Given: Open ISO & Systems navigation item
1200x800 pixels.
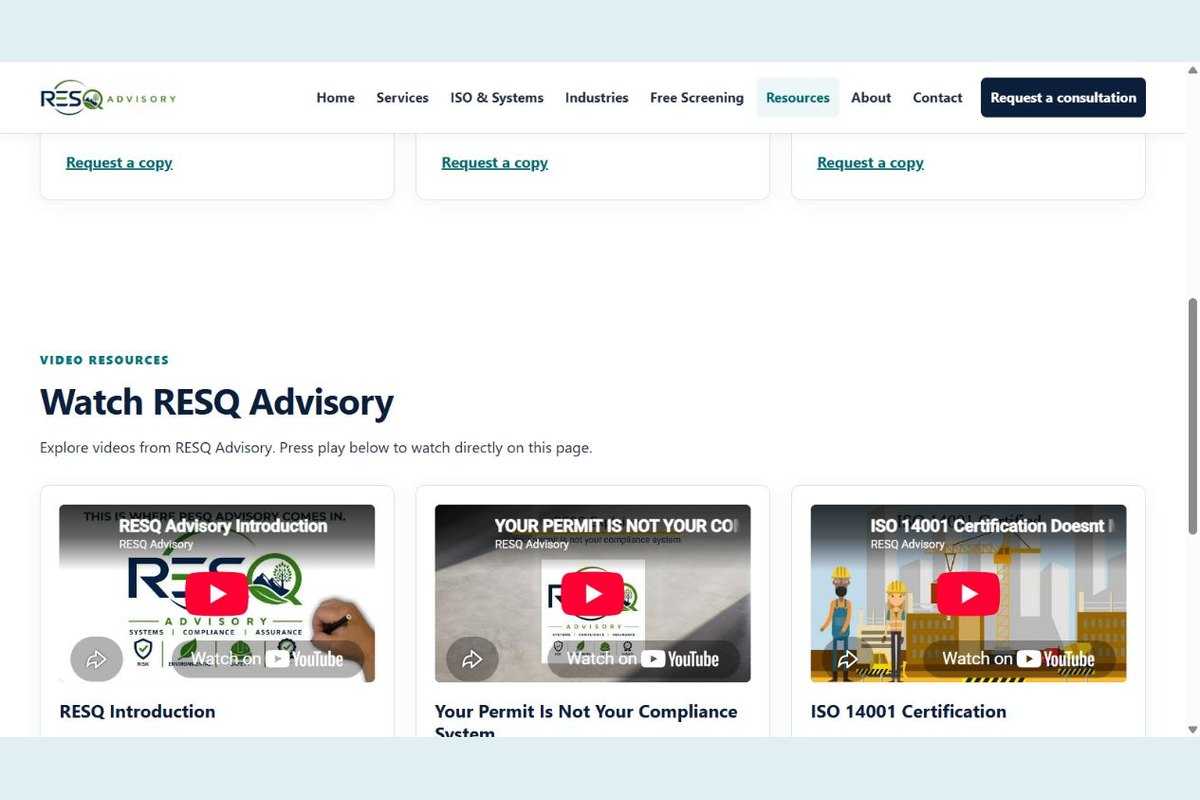Looking at the screenshot, I should click(x=497, y=98).
